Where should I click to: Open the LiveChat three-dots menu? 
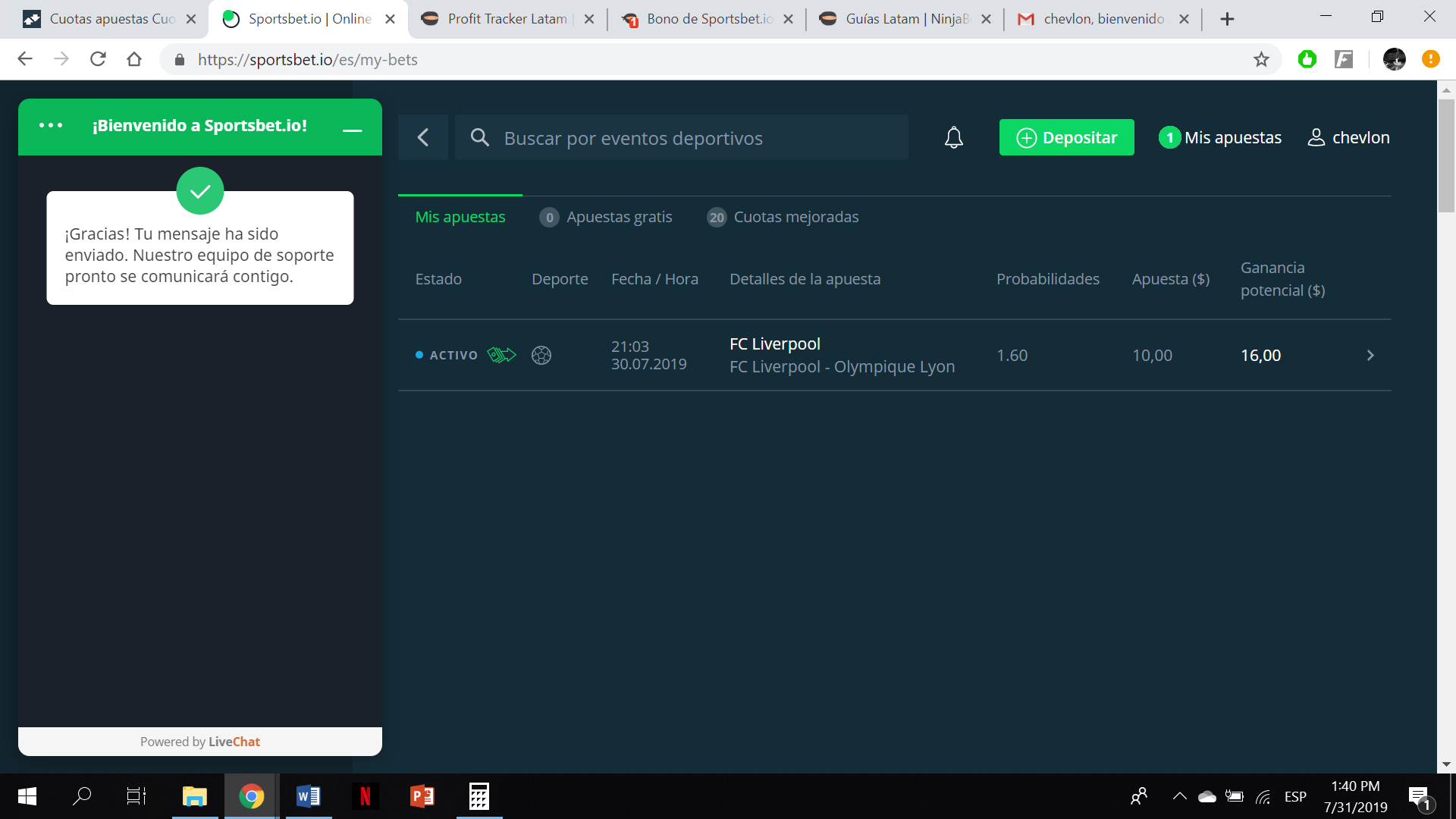(51, 125)
